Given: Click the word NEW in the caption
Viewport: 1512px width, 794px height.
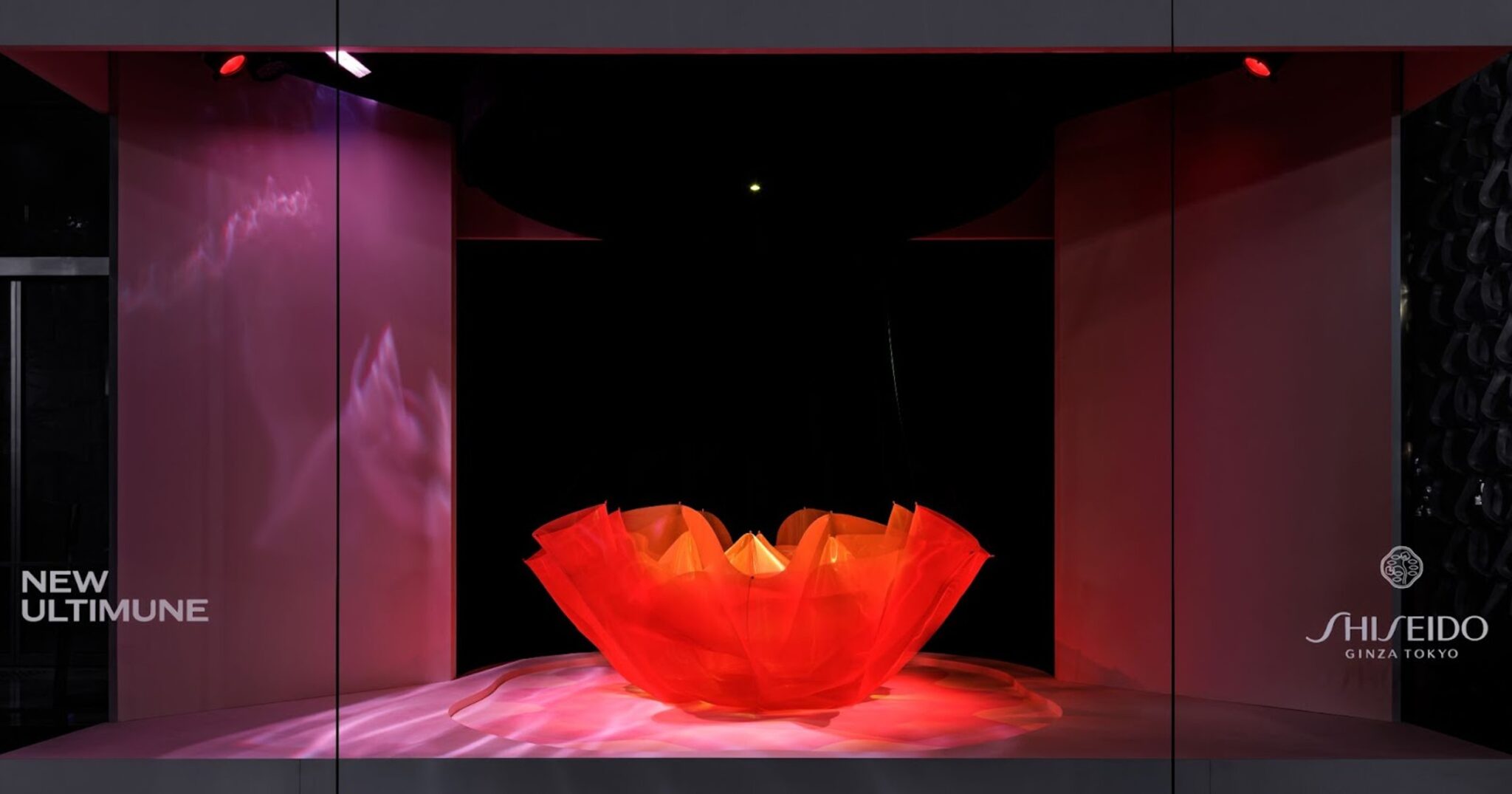Looking at the screenshot, I should click(x=65, y=582).
